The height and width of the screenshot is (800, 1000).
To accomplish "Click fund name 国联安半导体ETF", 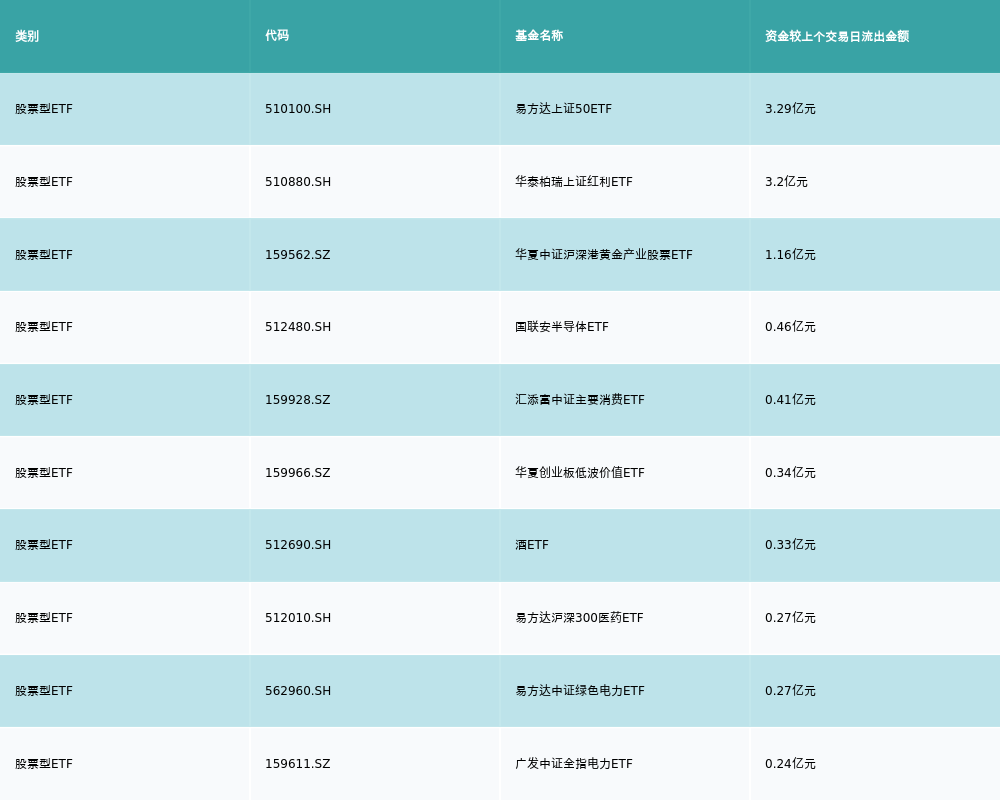I will (x=562, y=327).
